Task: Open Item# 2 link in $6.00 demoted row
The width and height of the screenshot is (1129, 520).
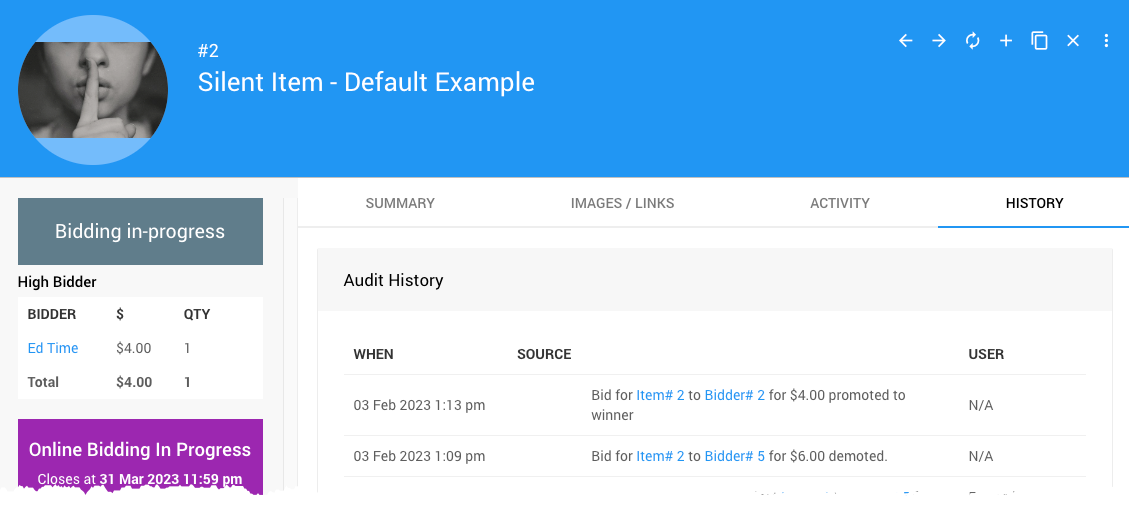Action: [660, 456]
